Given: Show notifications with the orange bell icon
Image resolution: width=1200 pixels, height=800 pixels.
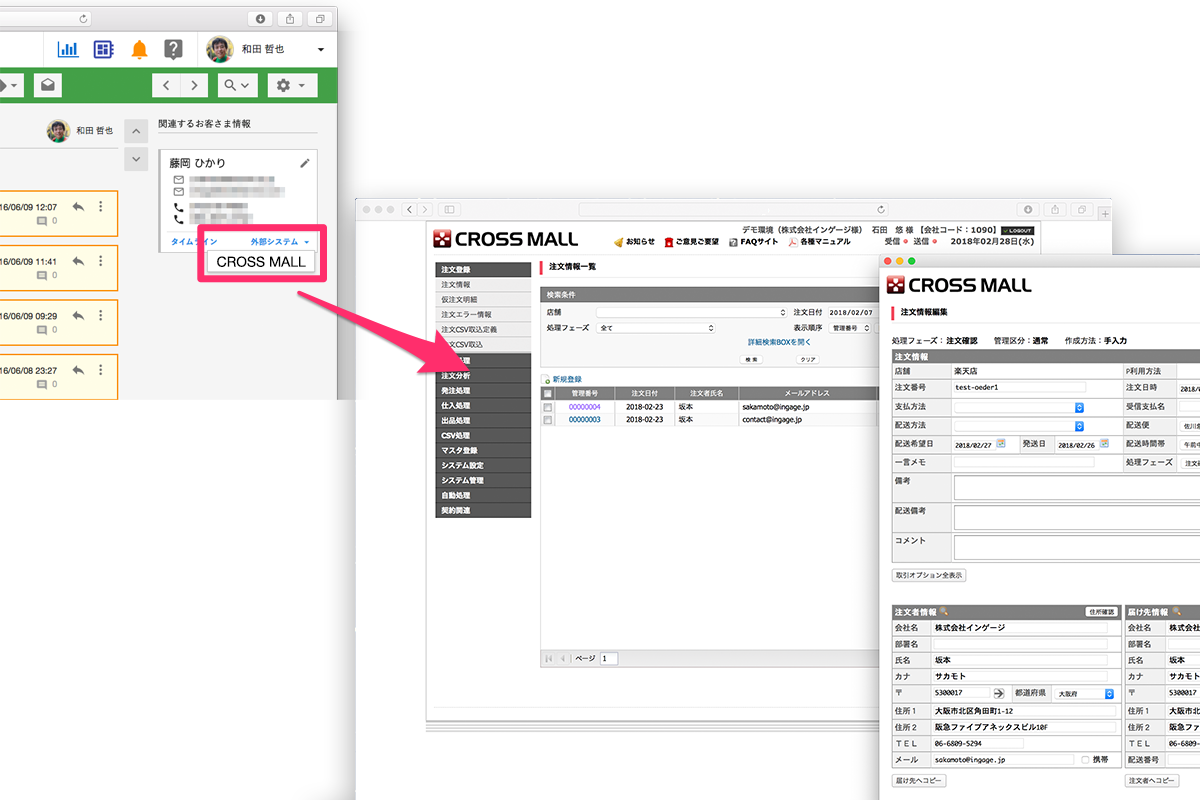Looking at the screenshot, I should pos(140,49).
